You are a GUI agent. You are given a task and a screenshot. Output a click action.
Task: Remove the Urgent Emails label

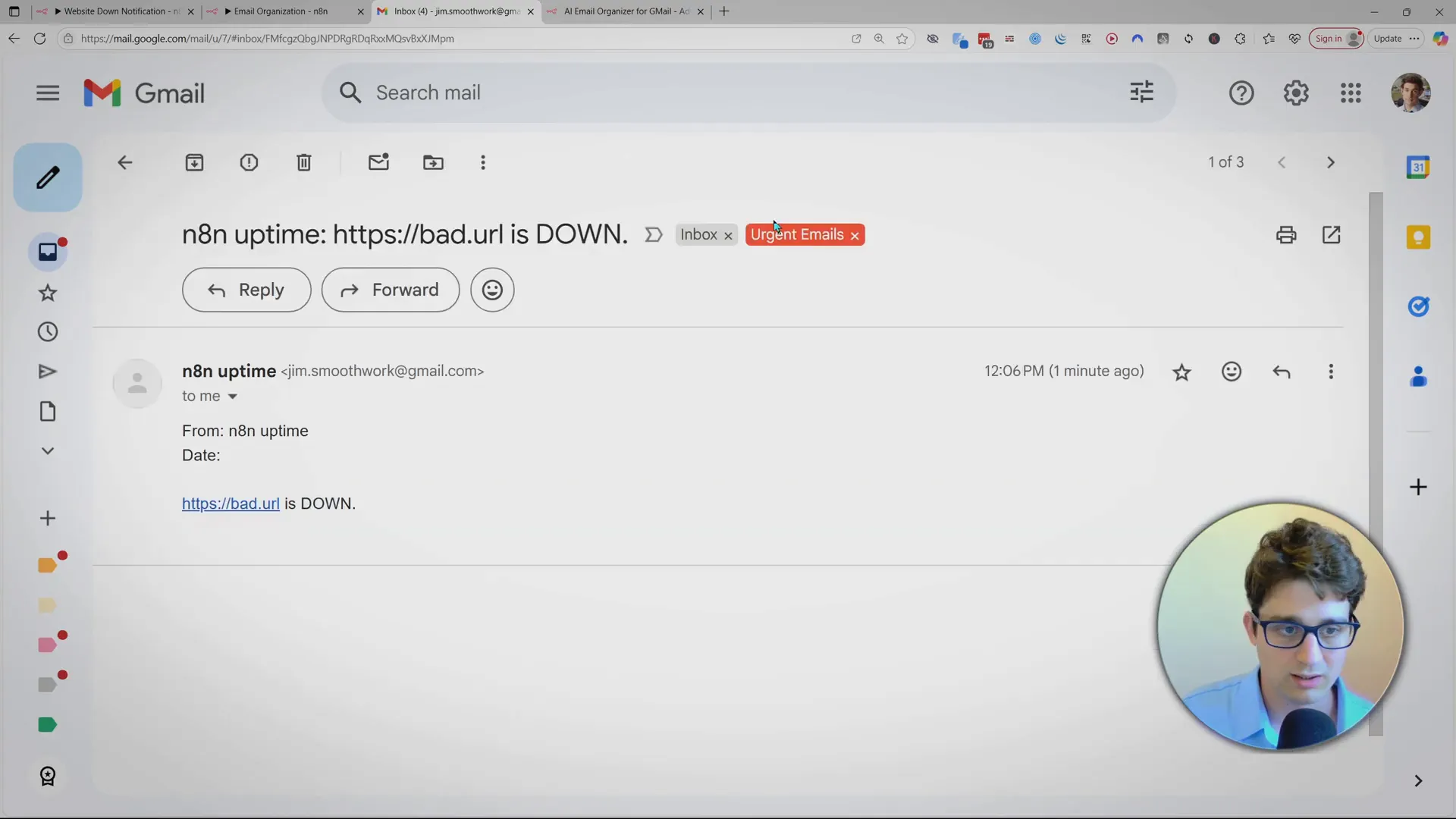855,236
